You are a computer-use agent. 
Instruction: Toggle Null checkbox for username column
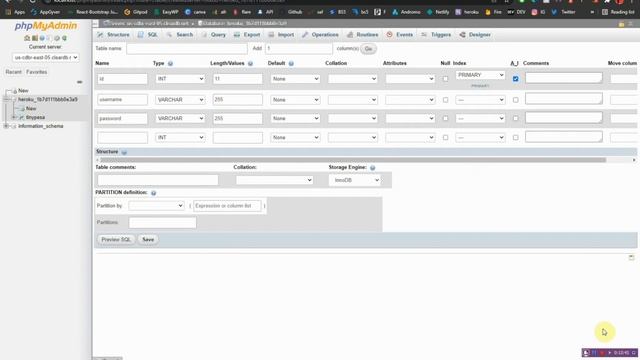445,100
